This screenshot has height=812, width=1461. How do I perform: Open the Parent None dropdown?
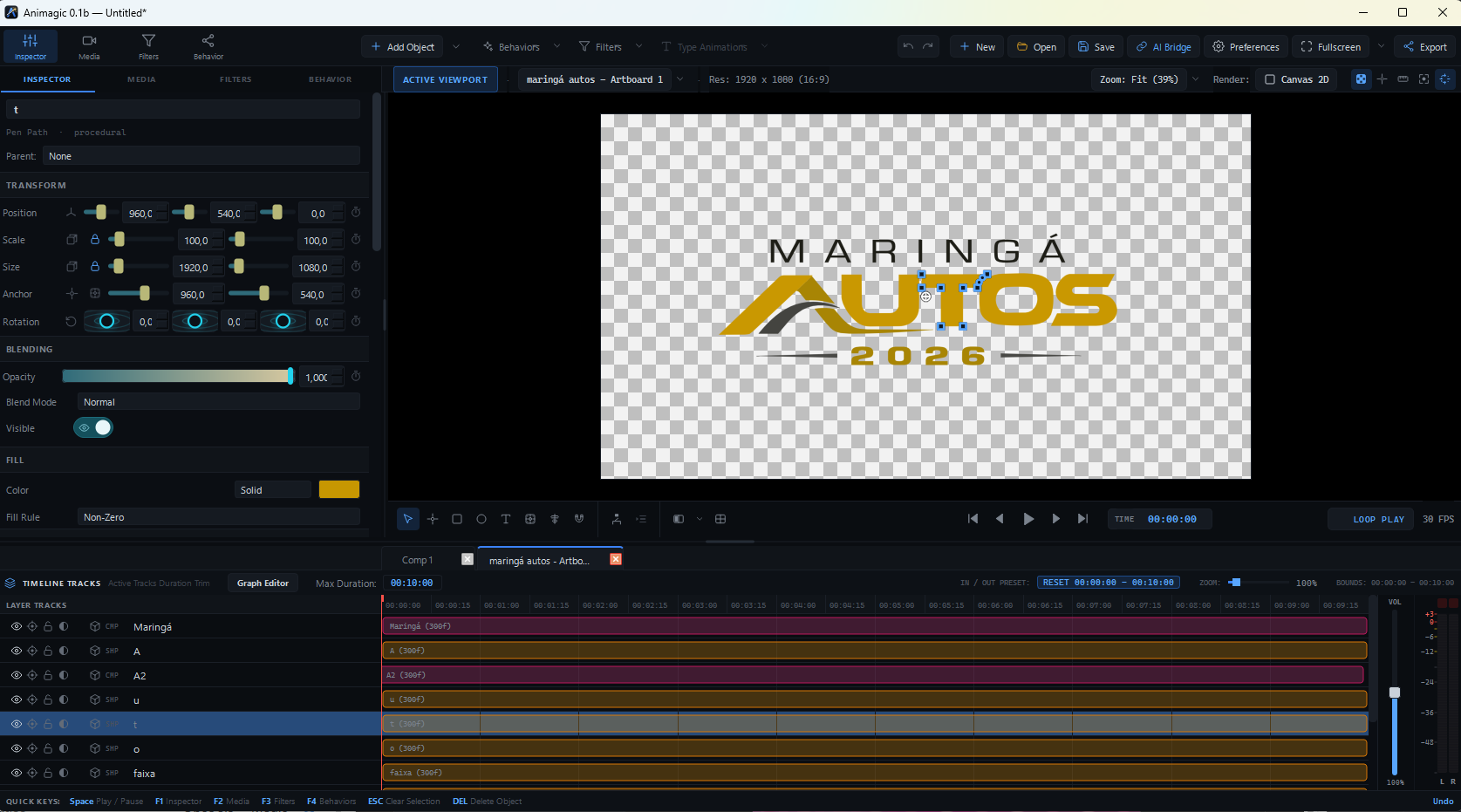(x=201, y=156)
